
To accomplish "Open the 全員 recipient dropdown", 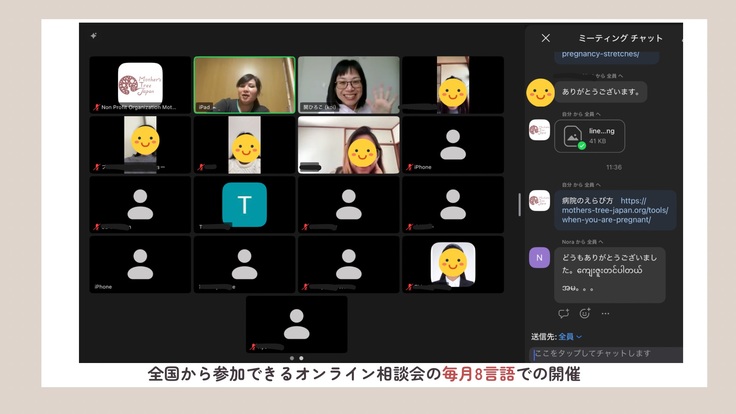I will click(571, 337).
